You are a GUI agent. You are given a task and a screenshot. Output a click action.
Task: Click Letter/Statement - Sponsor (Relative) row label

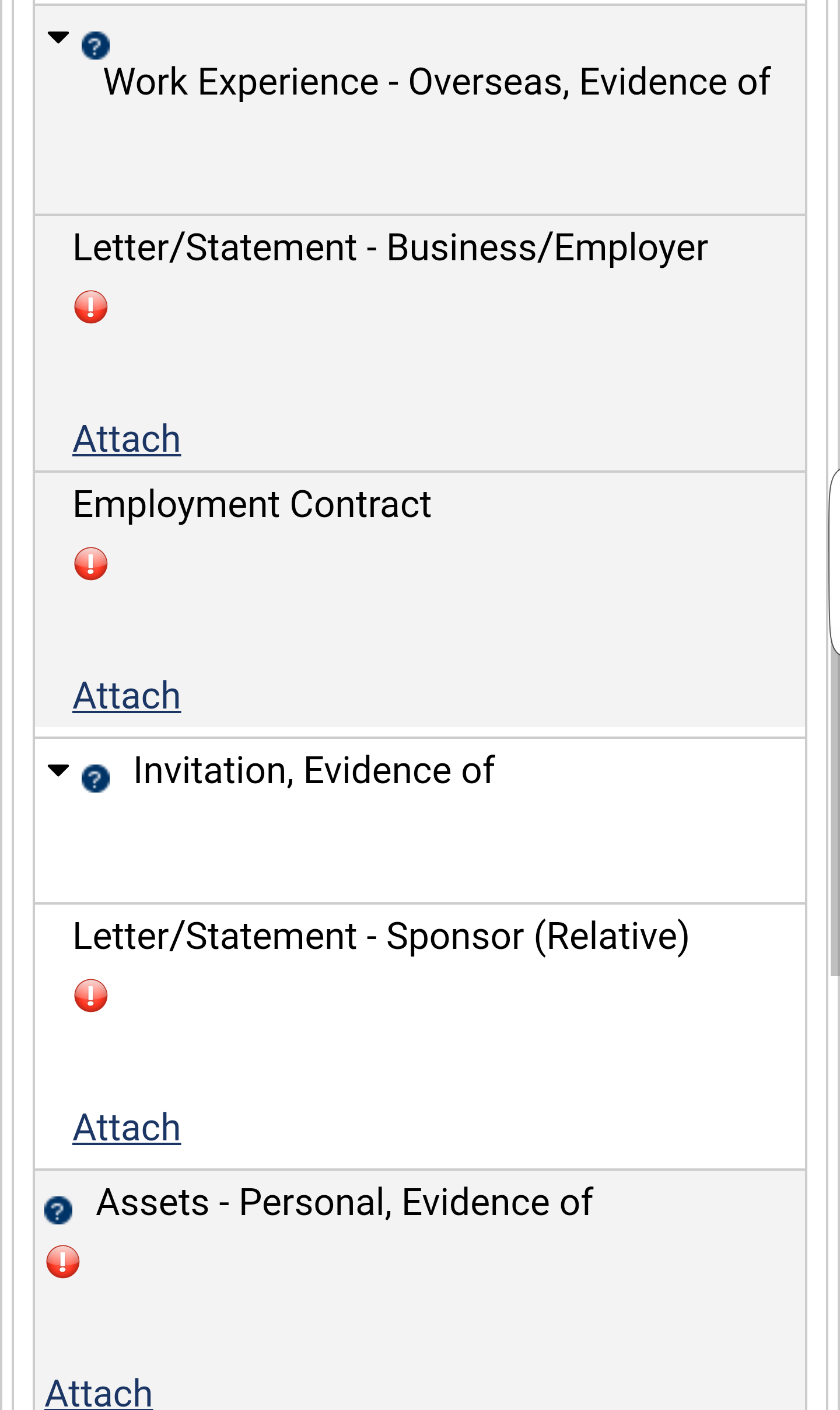(x=380, y=936)
